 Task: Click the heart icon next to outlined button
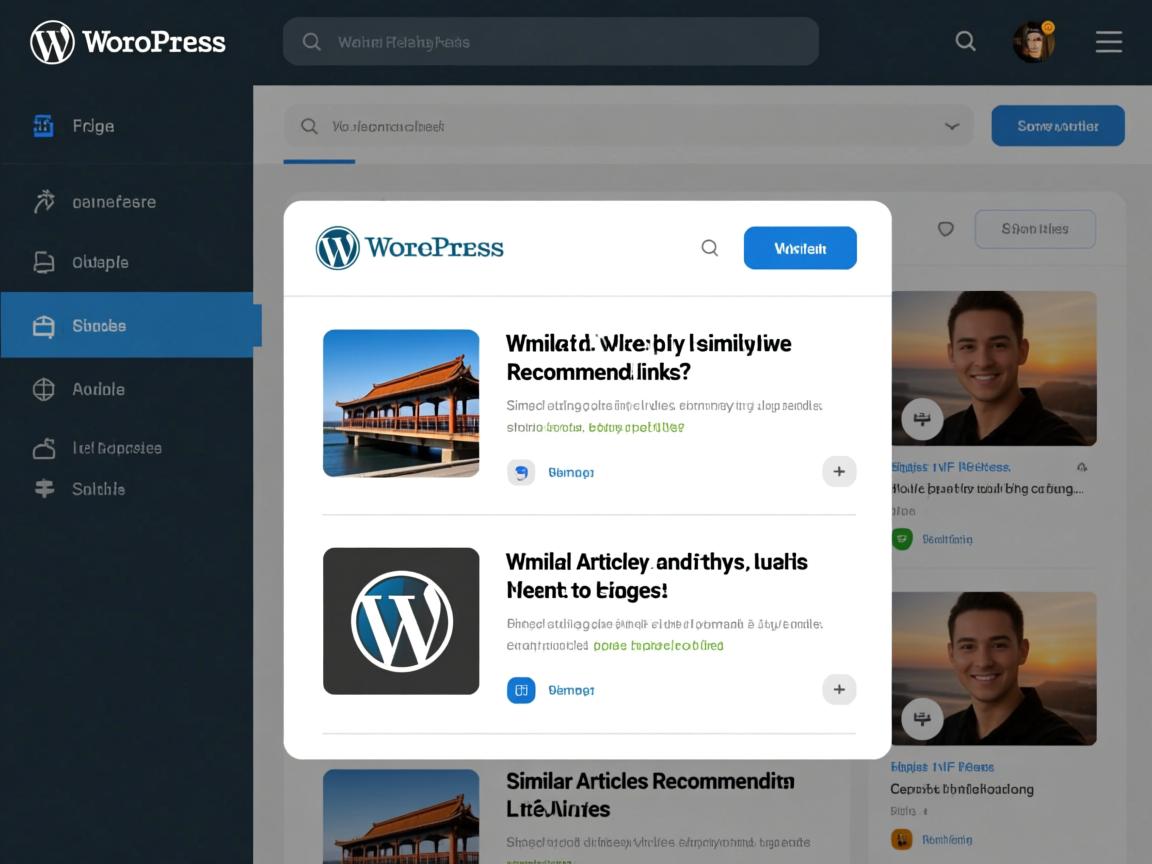[945, 229]
